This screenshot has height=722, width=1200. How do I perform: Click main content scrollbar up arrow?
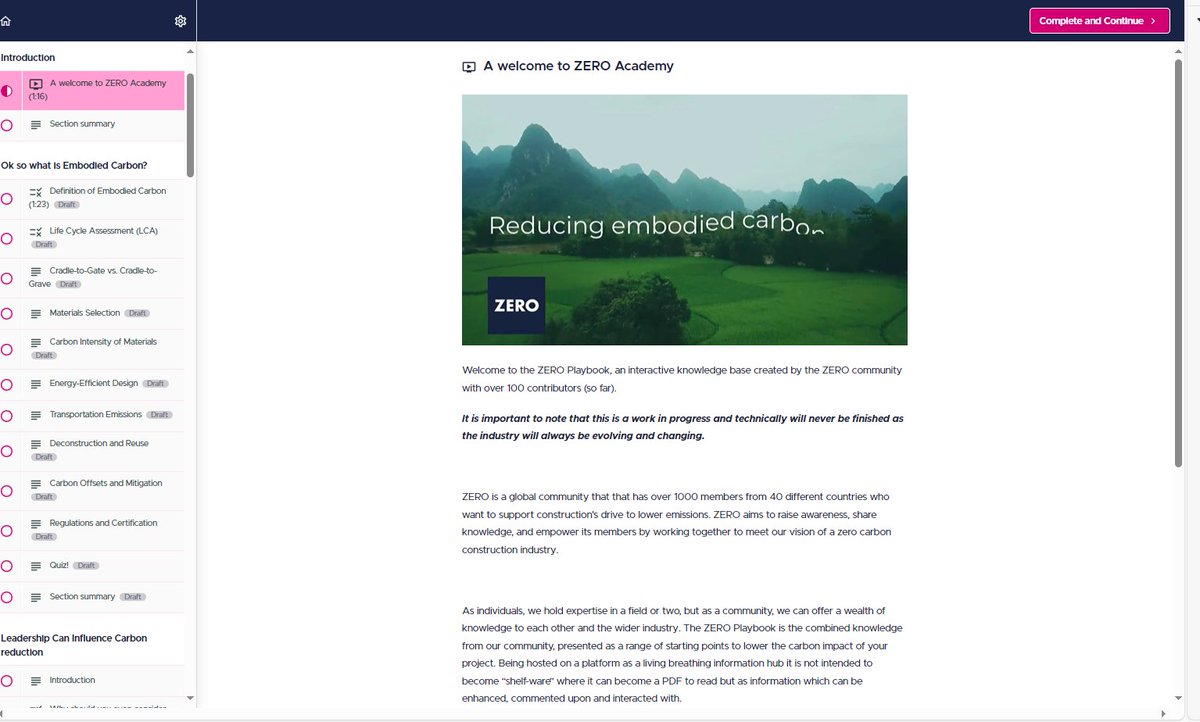click(x=1179, y=52)
